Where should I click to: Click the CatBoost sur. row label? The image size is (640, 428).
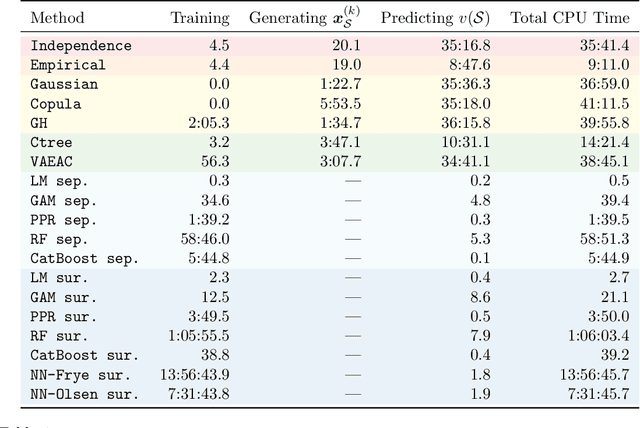click(x=85, y=355)
